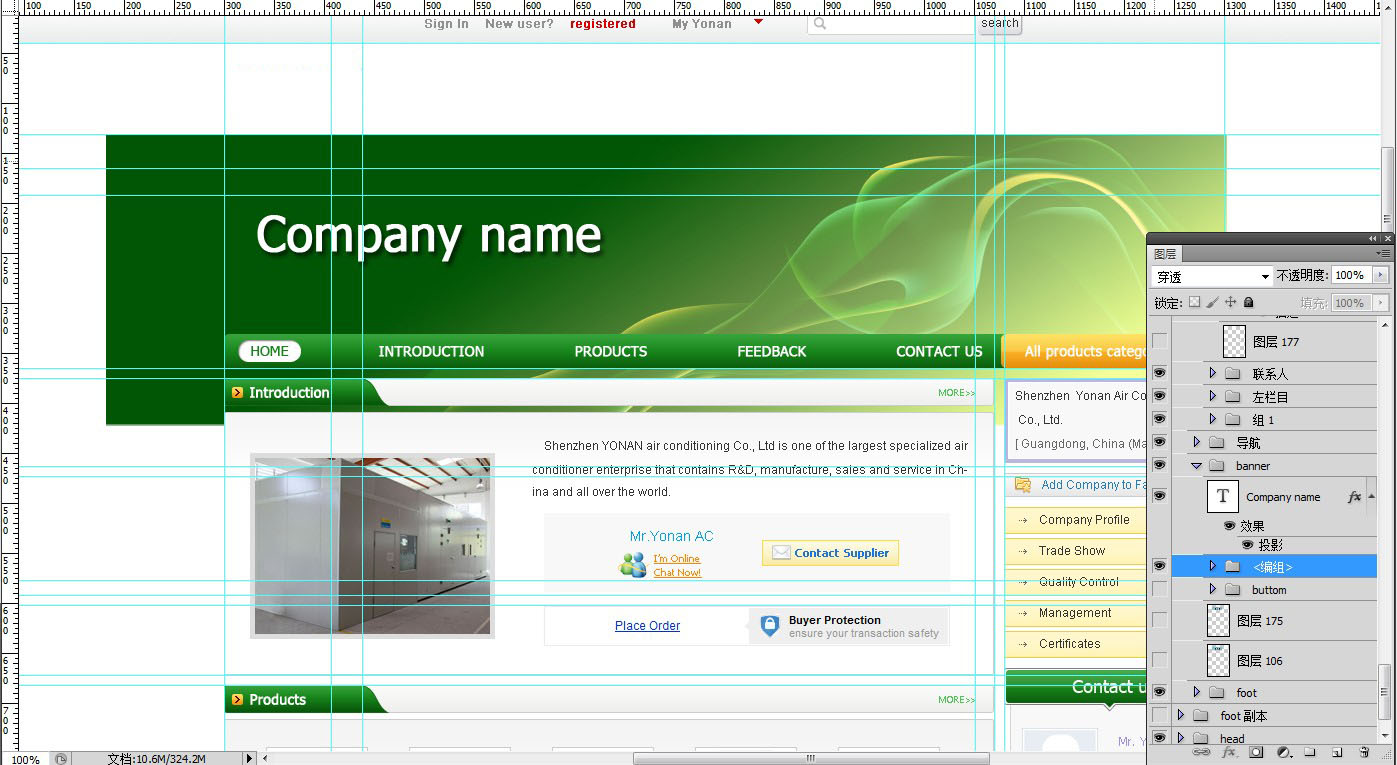Click the create new layer icon
This screenshot has height=765, width=1397.
tap(1336, 752)
